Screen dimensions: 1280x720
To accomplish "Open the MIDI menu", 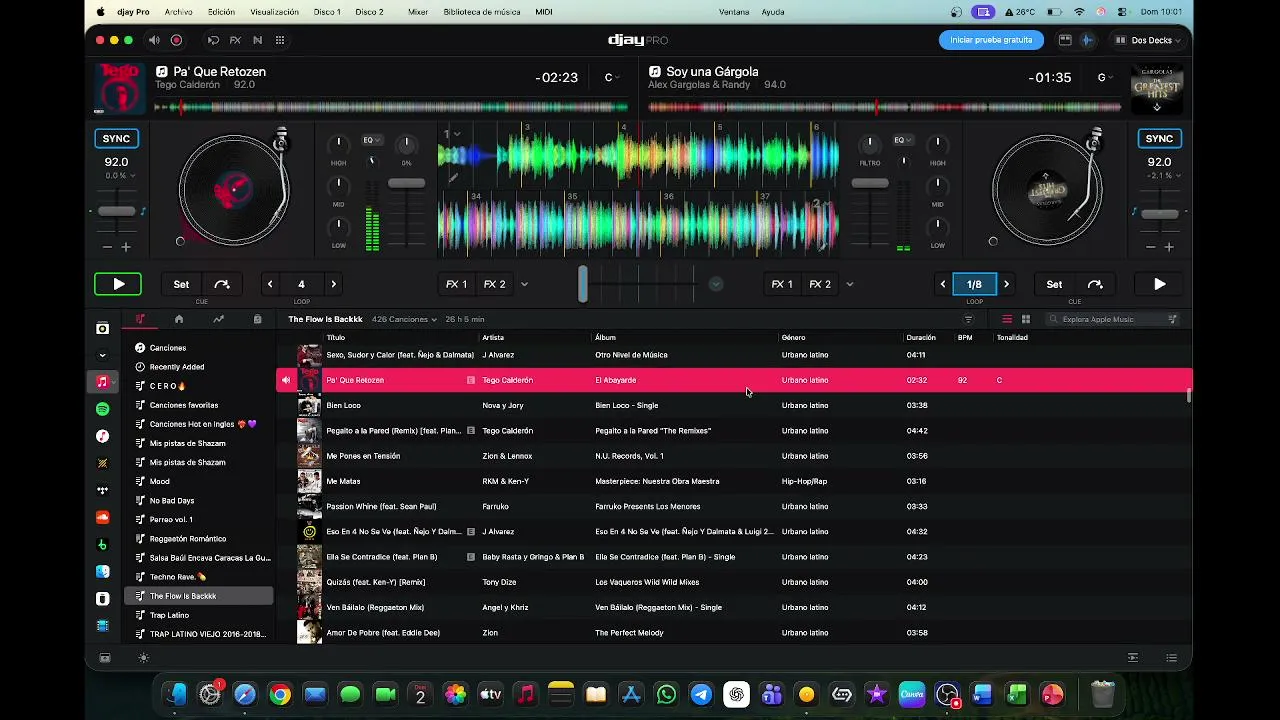I will (544, 12).
